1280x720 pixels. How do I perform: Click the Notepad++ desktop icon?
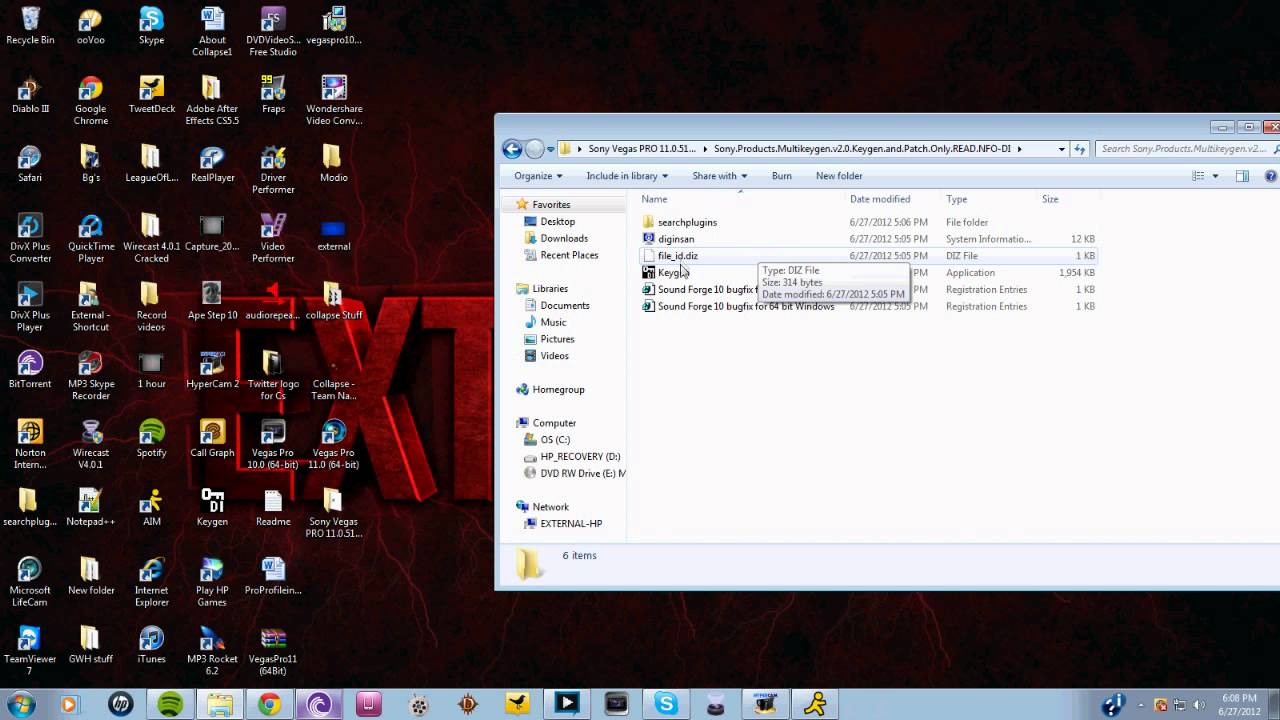(90, 508)
